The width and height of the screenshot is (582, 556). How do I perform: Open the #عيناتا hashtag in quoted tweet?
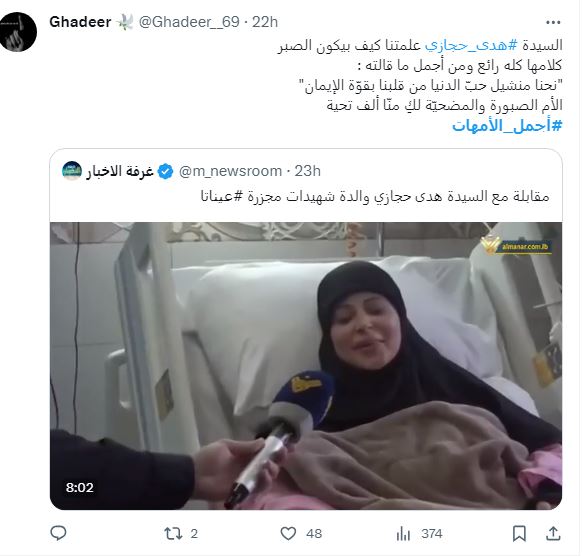pos(222,196)
